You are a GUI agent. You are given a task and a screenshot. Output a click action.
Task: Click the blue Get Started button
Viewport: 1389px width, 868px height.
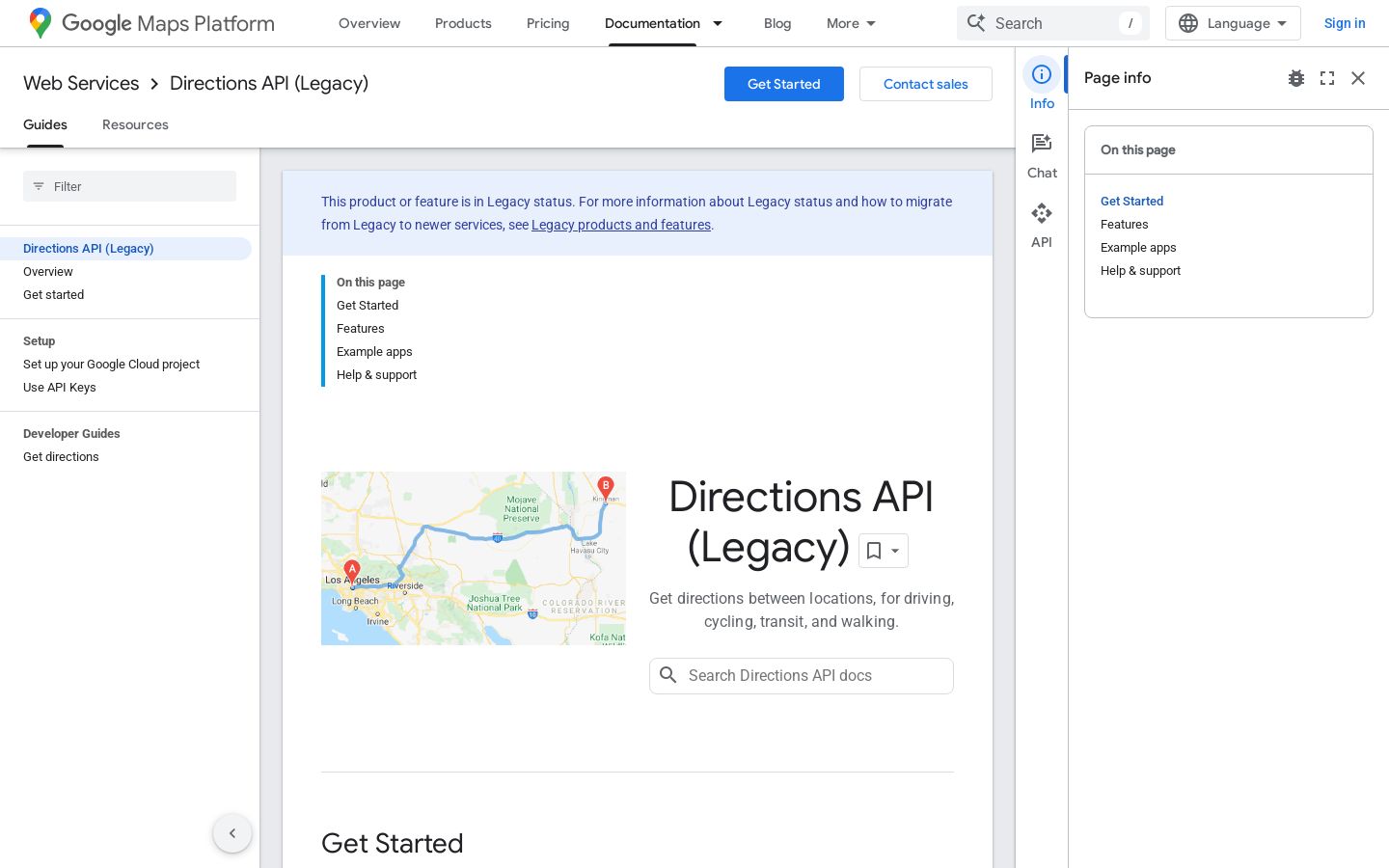point(784,84)
